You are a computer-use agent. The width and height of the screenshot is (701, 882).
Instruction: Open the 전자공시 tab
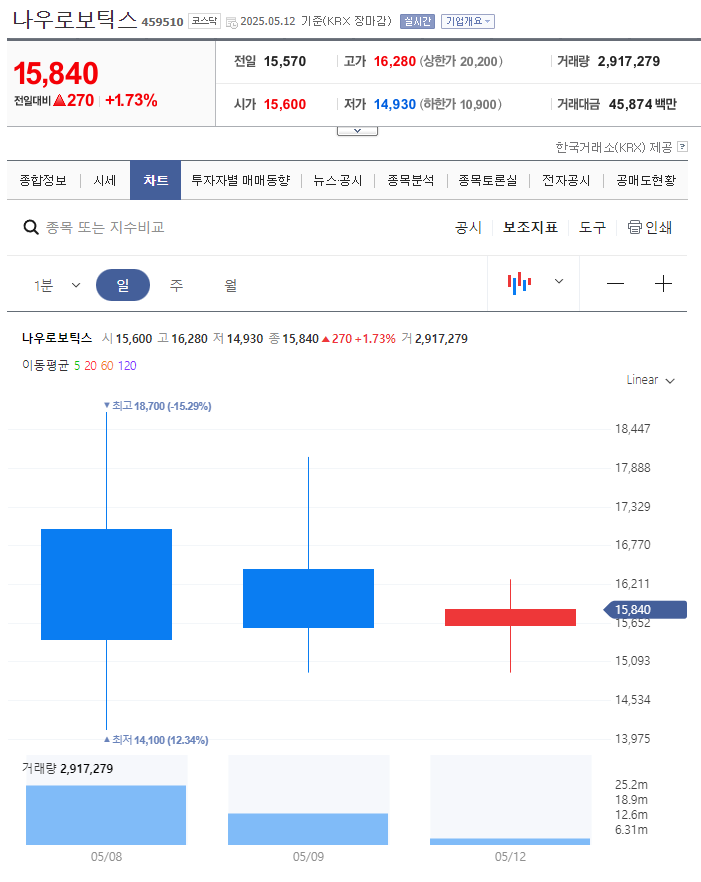click(x=566, y=181)
